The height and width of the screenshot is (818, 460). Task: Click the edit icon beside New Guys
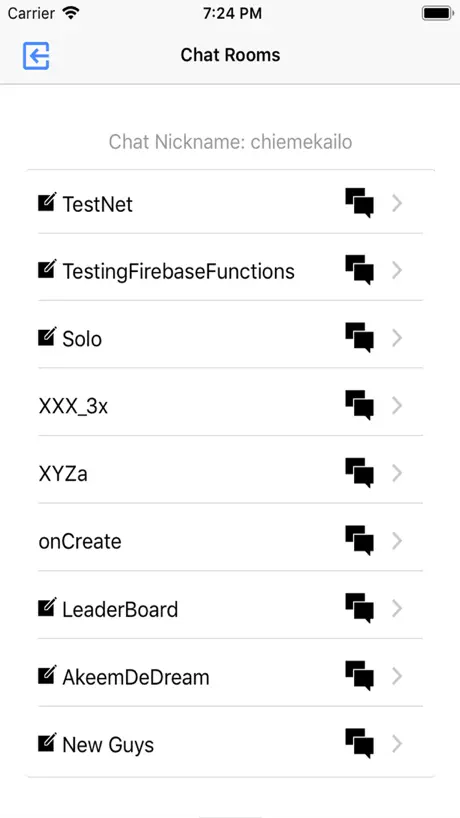pos(47,742)
